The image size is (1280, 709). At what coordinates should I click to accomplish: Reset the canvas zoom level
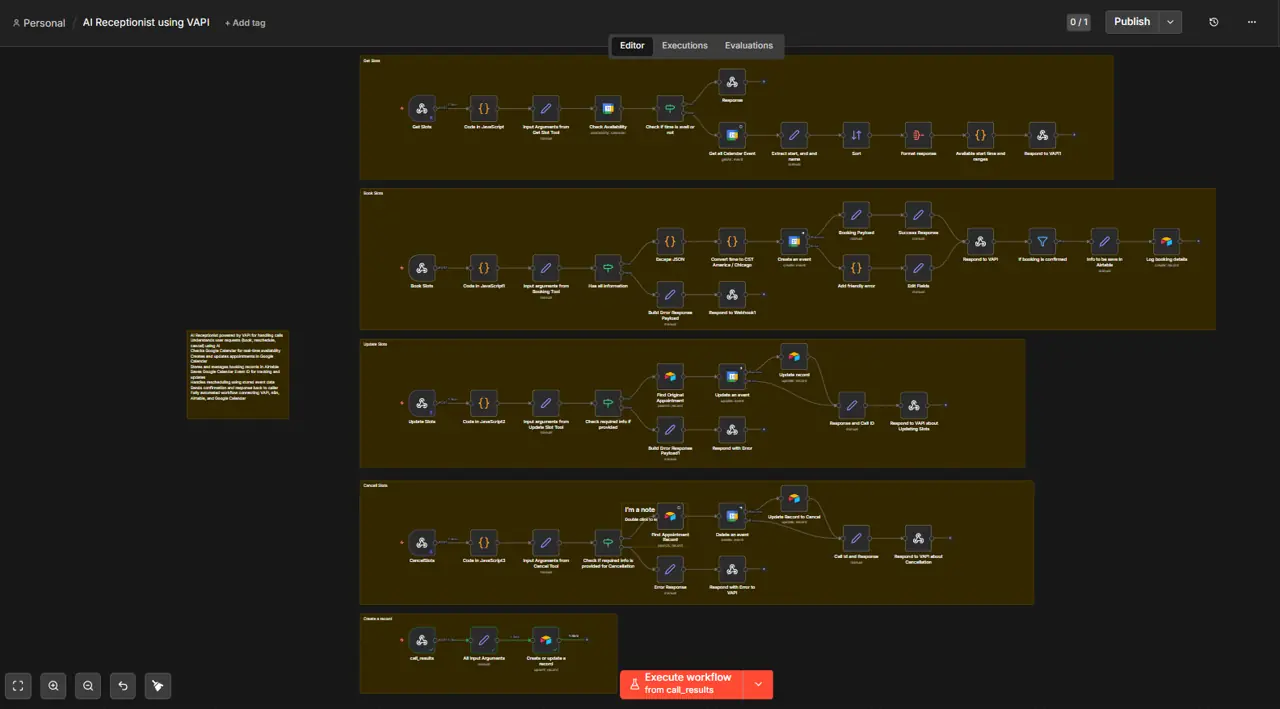(123, 685)
